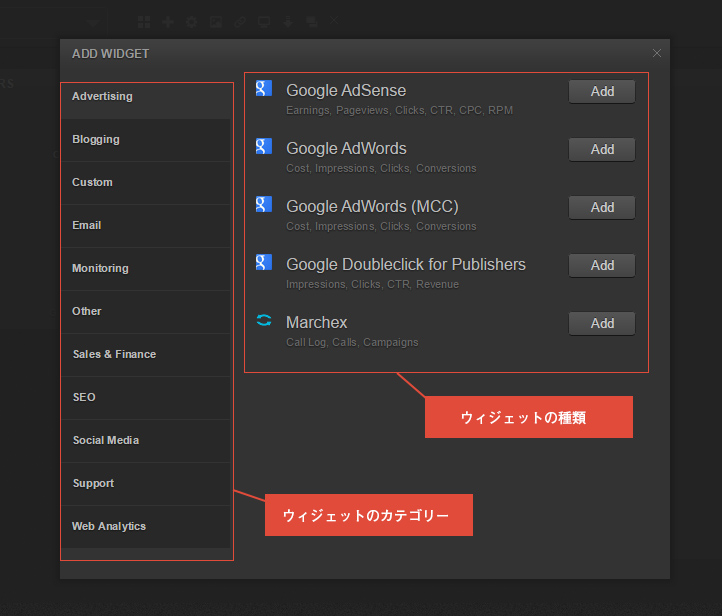The height and width of the screenshot is (616, 722).
Task: Click the Marchex title text
Action: pyautogui.click(x=316, y=323)
